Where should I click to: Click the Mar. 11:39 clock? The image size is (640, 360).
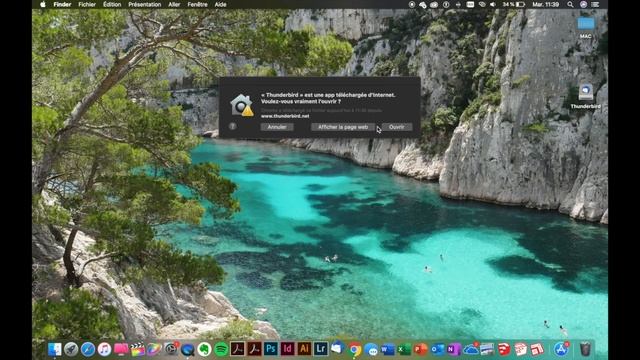[x=545, y=4]
